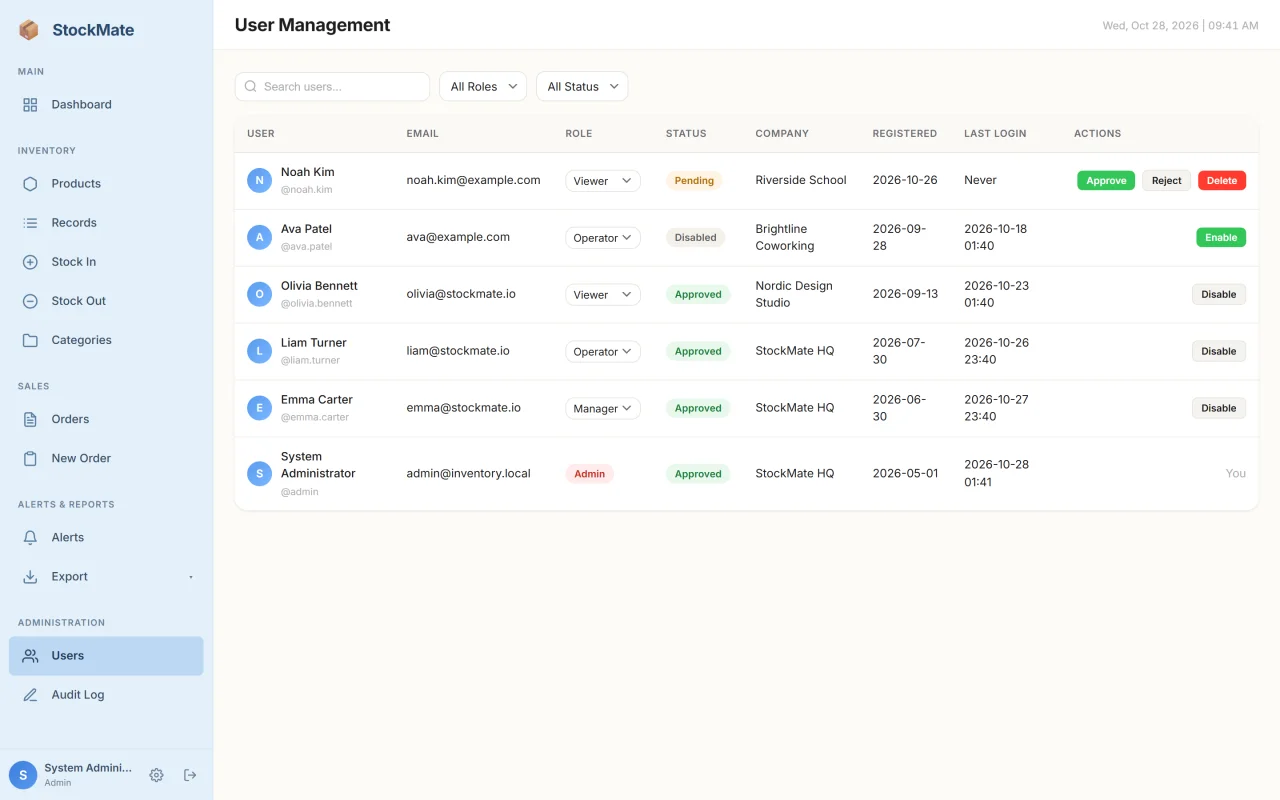Disable Olivia Bennett's account
This screenshot has height=800, width=1280.
1219,294
